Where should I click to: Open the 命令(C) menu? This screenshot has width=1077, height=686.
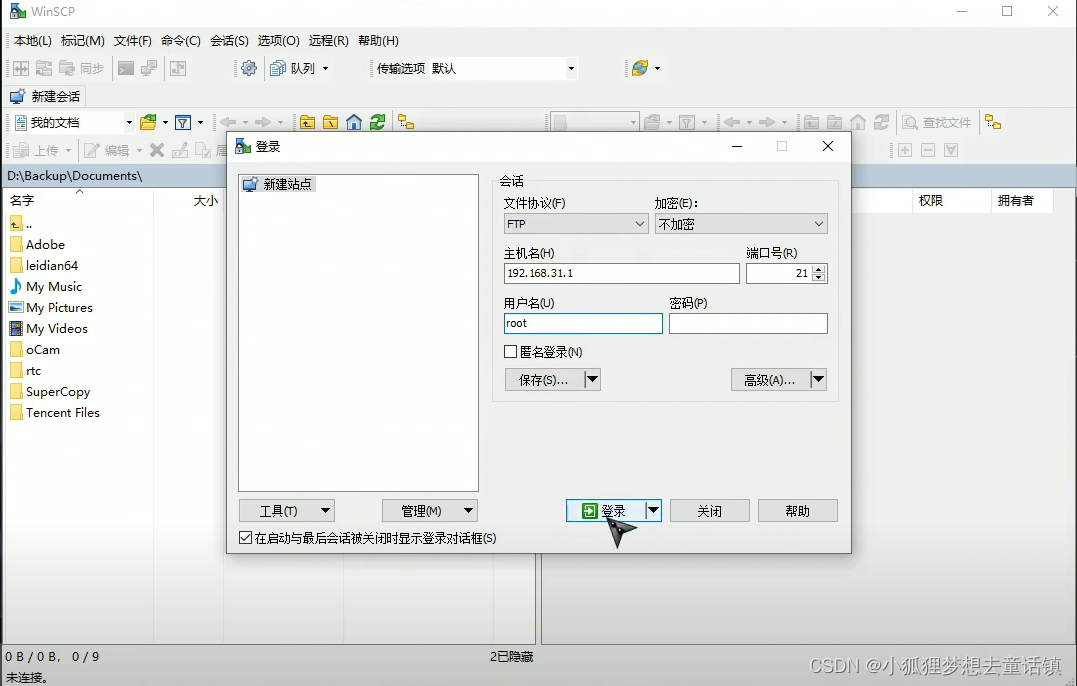[x=181, y=41]
